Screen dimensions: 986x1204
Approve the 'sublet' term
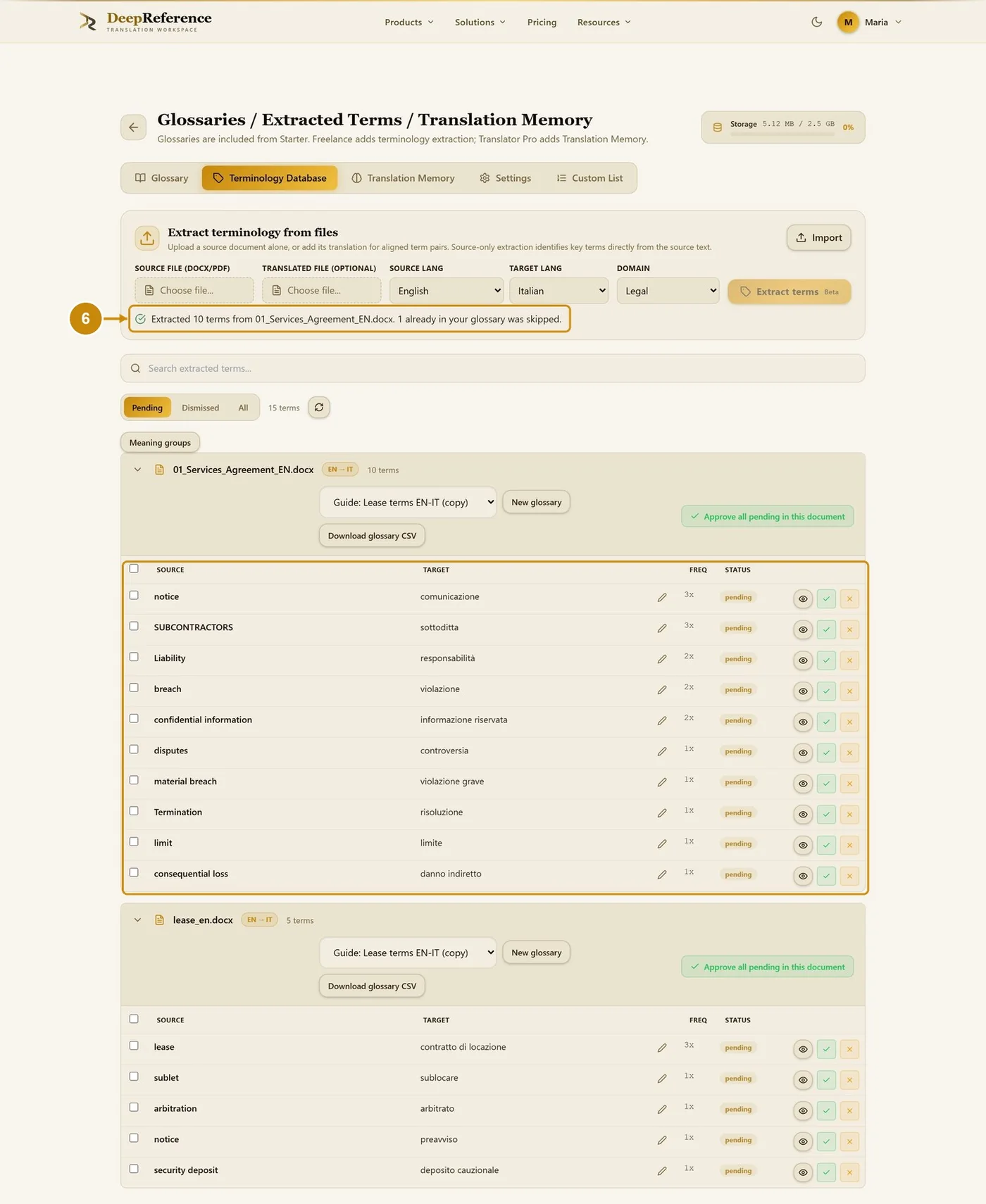(826, 1079)
